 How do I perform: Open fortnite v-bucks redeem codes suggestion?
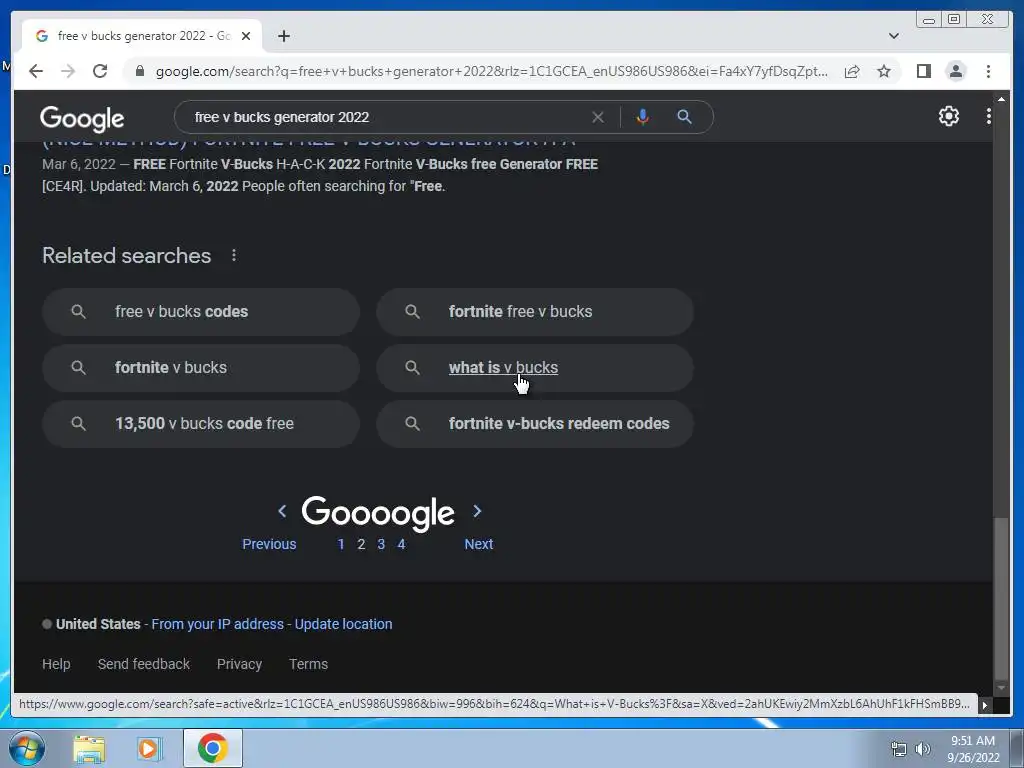click(x=535, y=424)
